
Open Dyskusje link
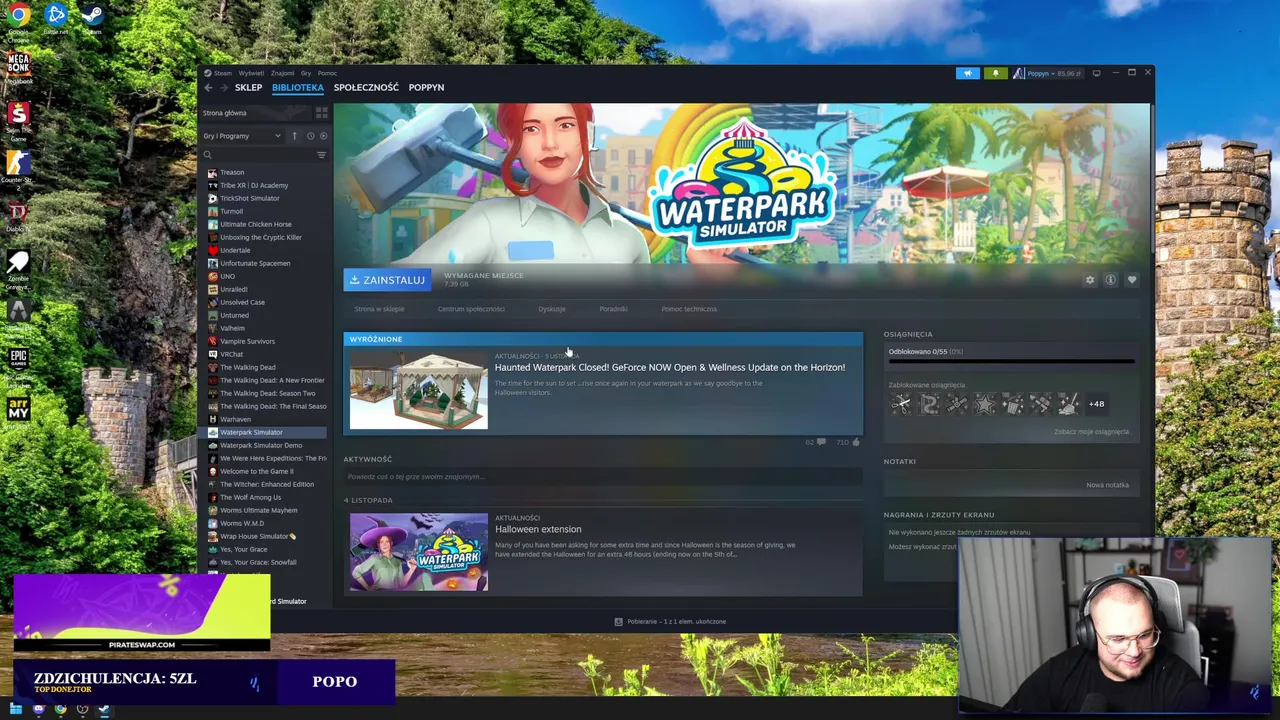[552, 309]
